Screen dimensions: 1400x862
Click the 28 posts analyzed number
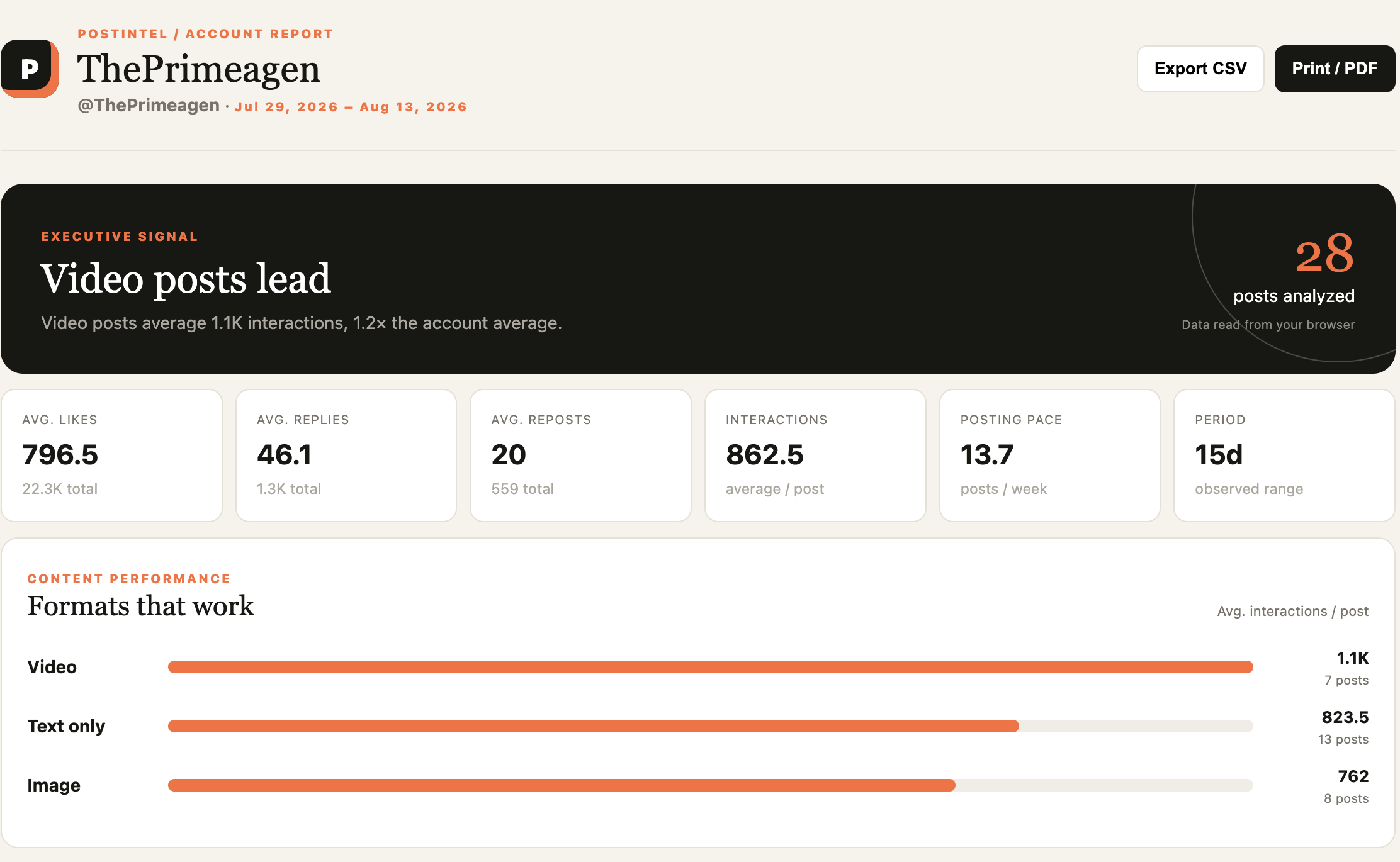1324,254
